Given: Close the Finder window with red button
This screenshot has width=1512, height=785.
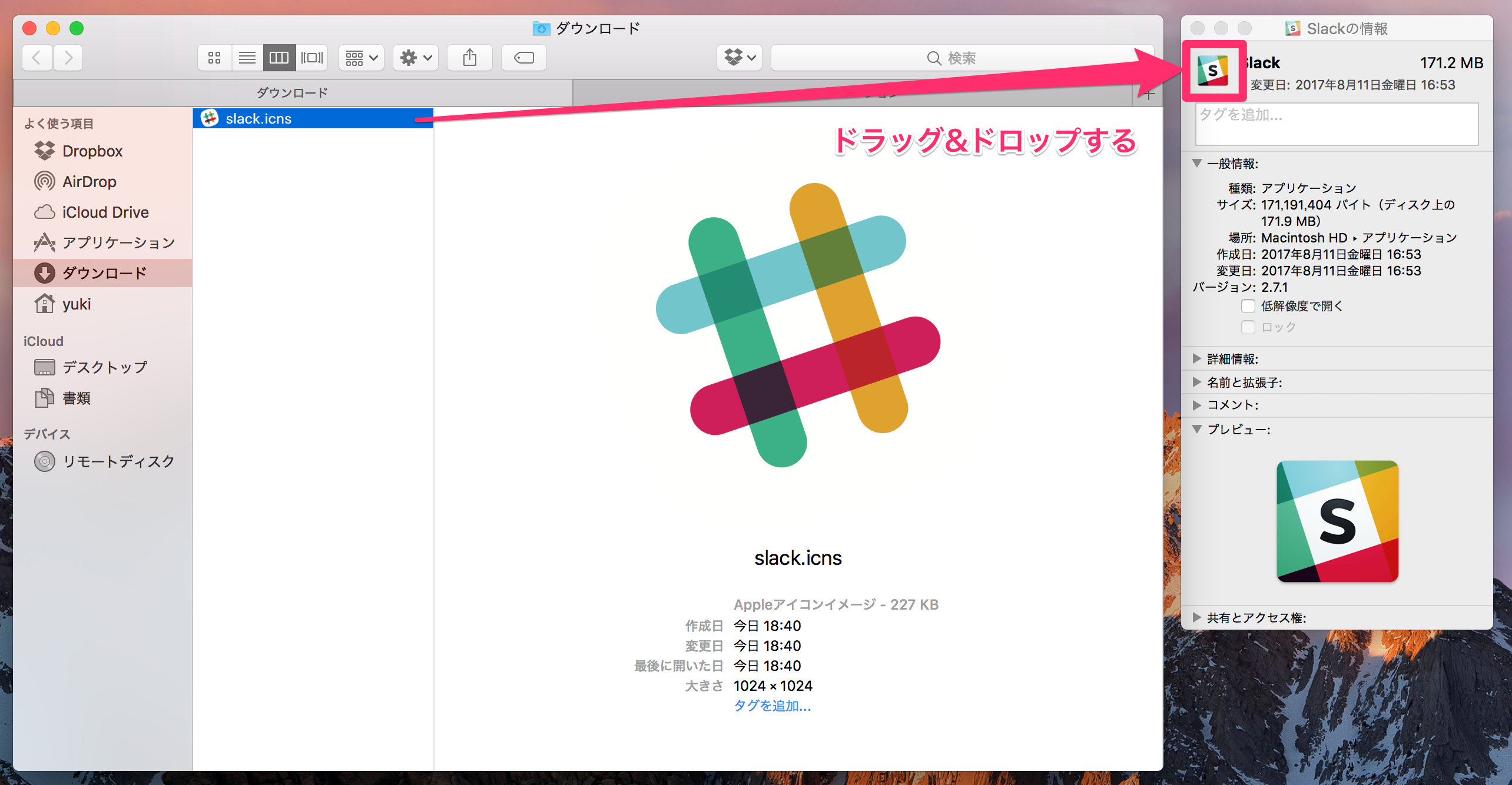Looking at the screenshot, I should point(29,28).
